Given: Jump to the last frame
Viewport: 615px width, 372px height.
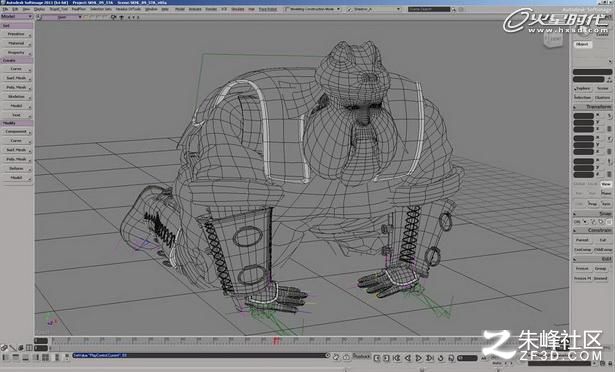Looking at the screenshot, I should pyautogui.click(x=429, y=358).
